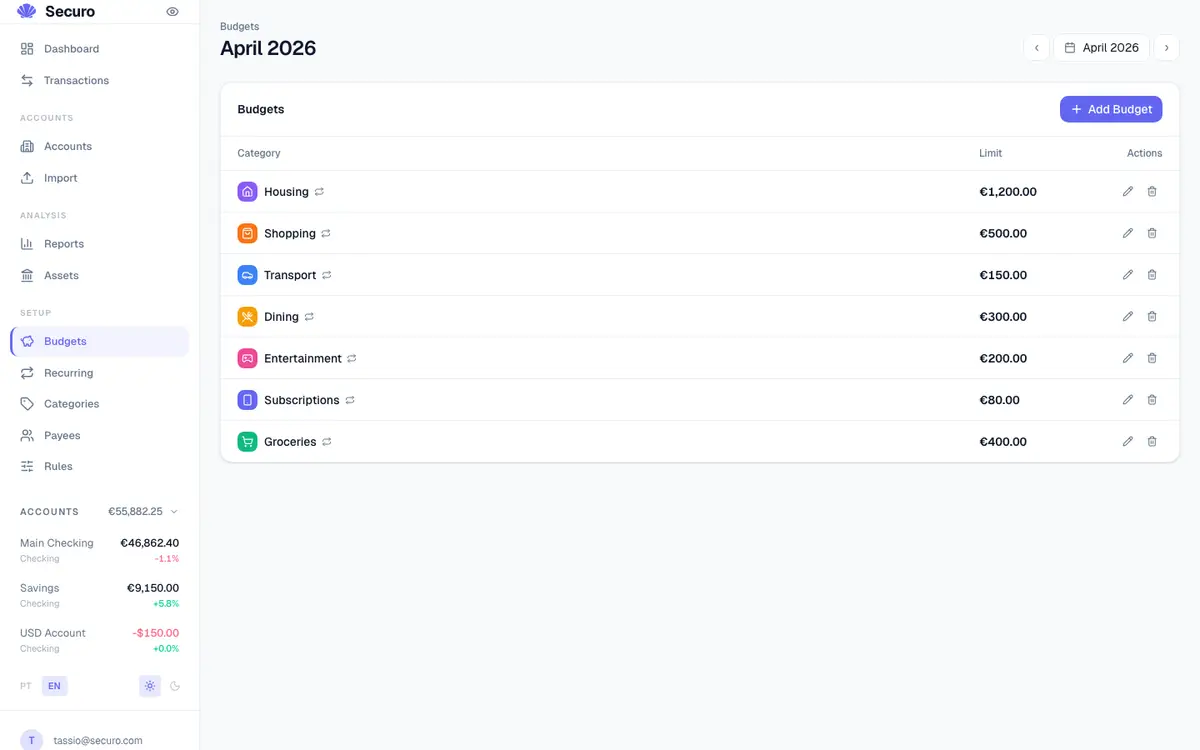The height and width of the screenshot is (750, 1200).
Task: Navigate to Transactions
Action: pos(99,80)
